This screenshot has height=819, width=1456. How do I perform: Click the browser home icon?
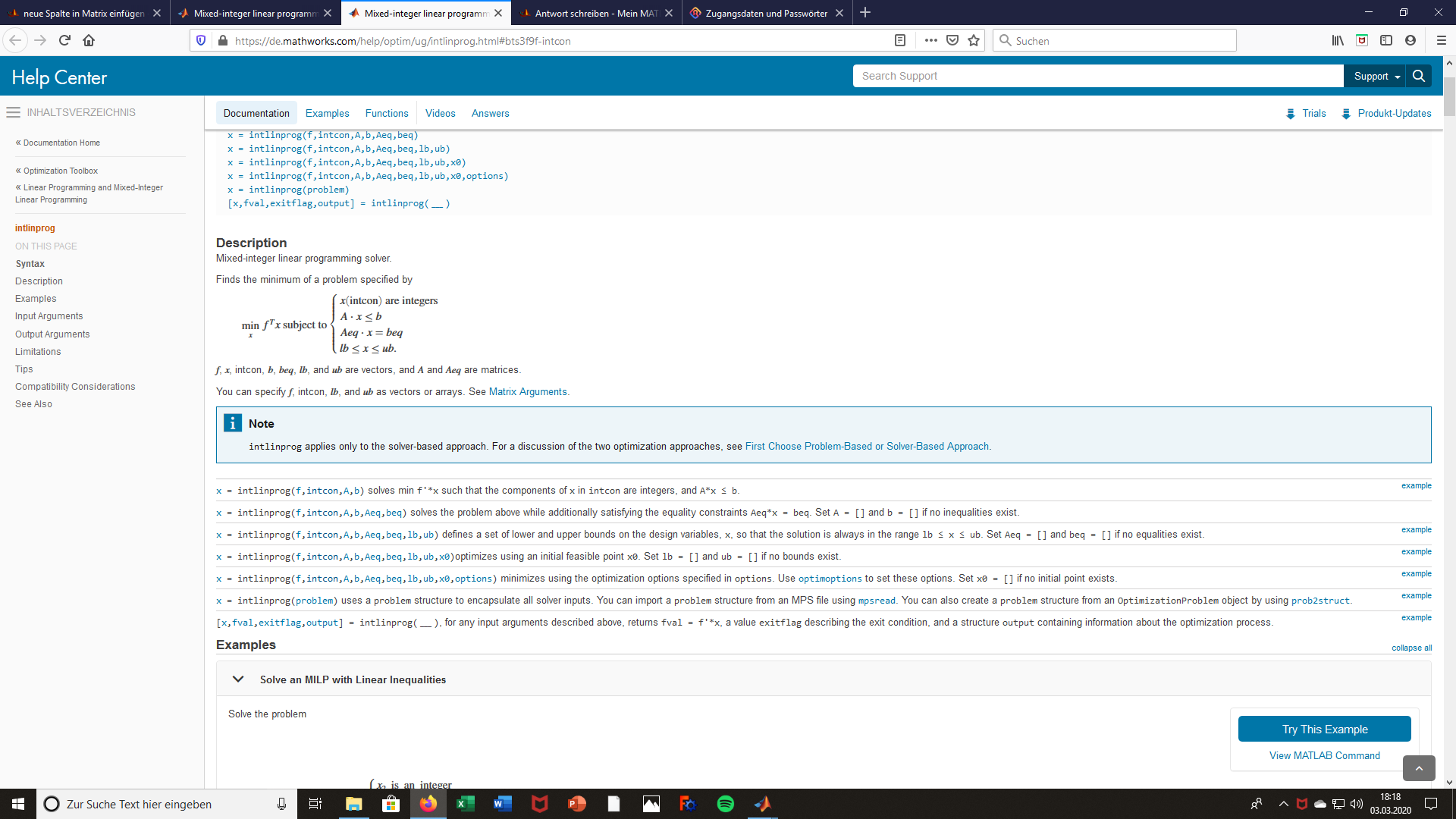89,40
